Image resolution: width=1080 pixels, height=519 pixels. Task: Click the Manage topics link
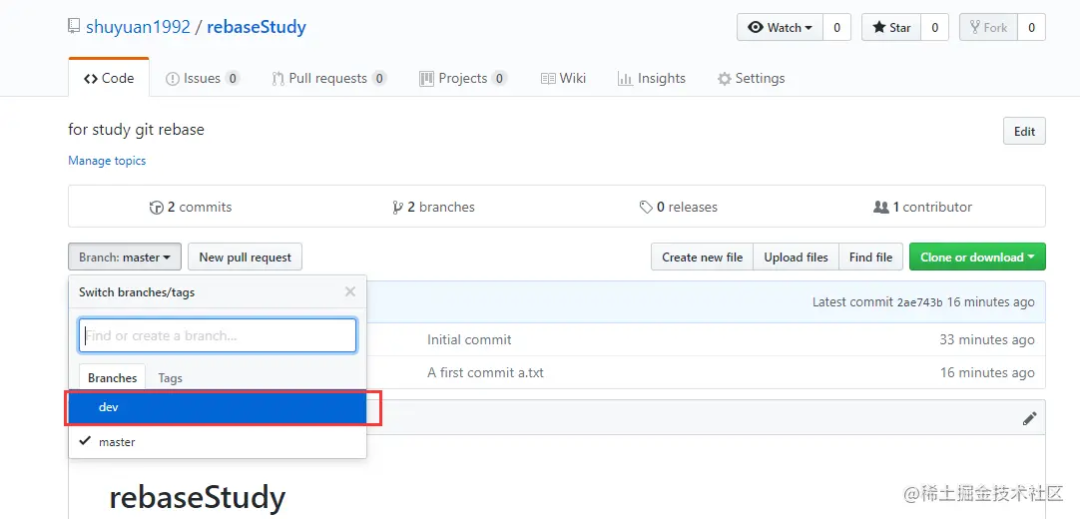(x=107, y=160)
